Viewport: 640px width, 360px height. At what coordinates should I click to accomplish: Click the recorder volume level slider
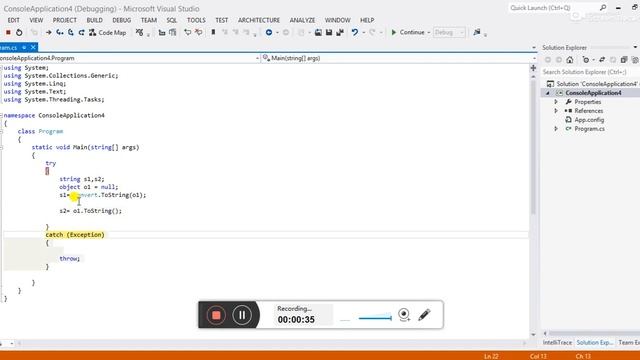coord(375,318)
